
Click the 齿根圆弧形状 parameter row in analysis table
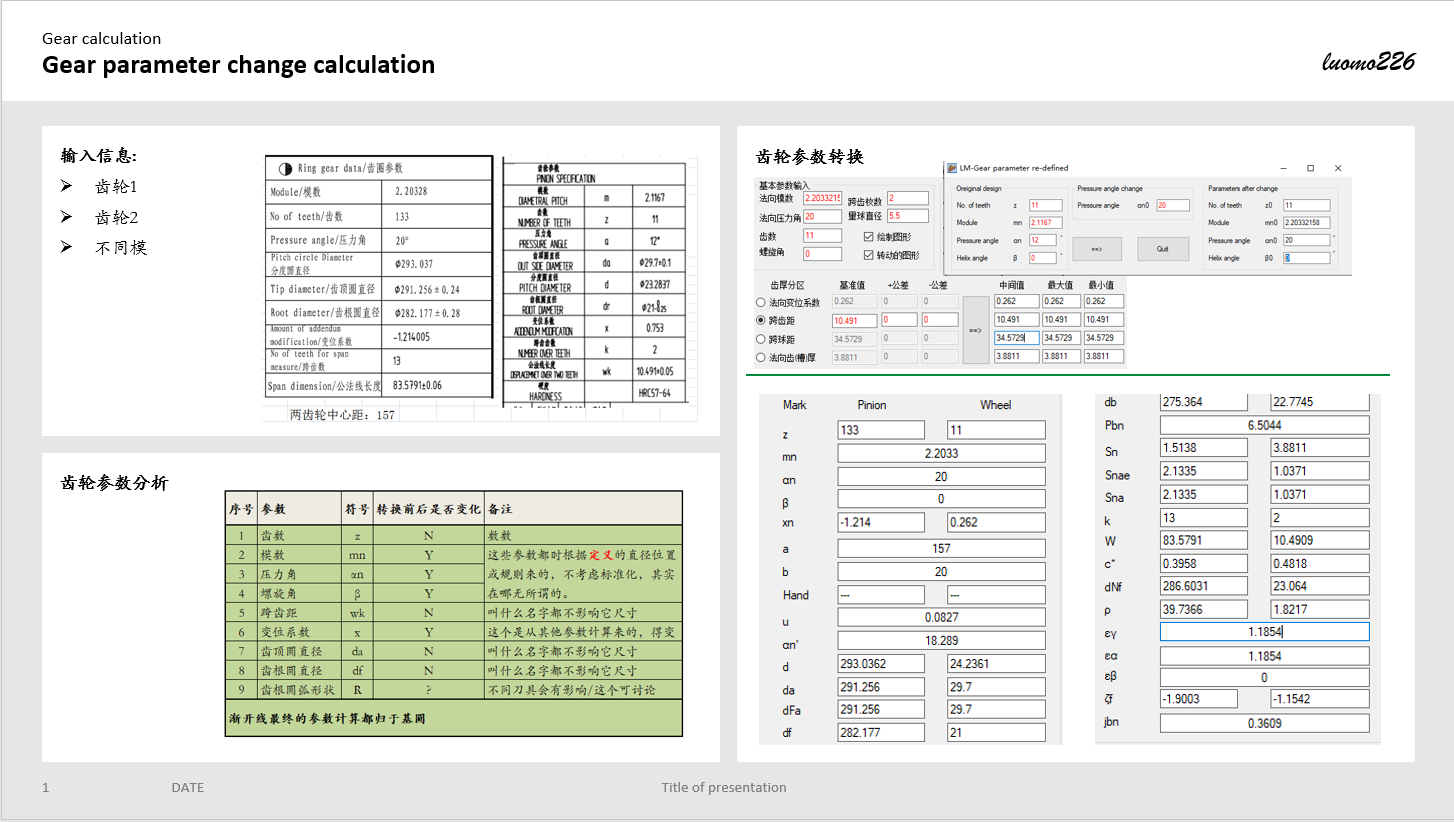pyautogui.click(x=454, y=690)
